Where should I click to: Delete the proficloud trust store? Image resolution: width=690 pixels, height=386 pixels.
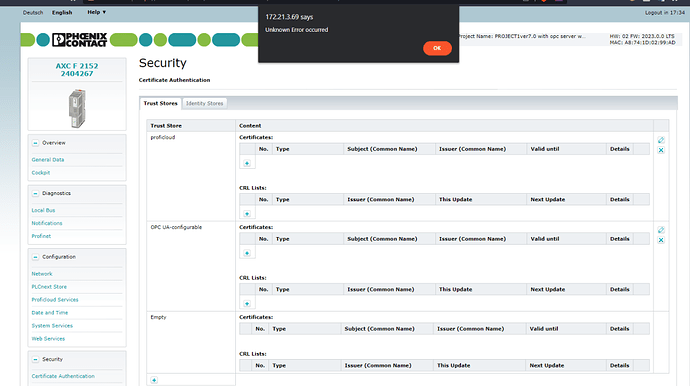[x=661, y=150]
